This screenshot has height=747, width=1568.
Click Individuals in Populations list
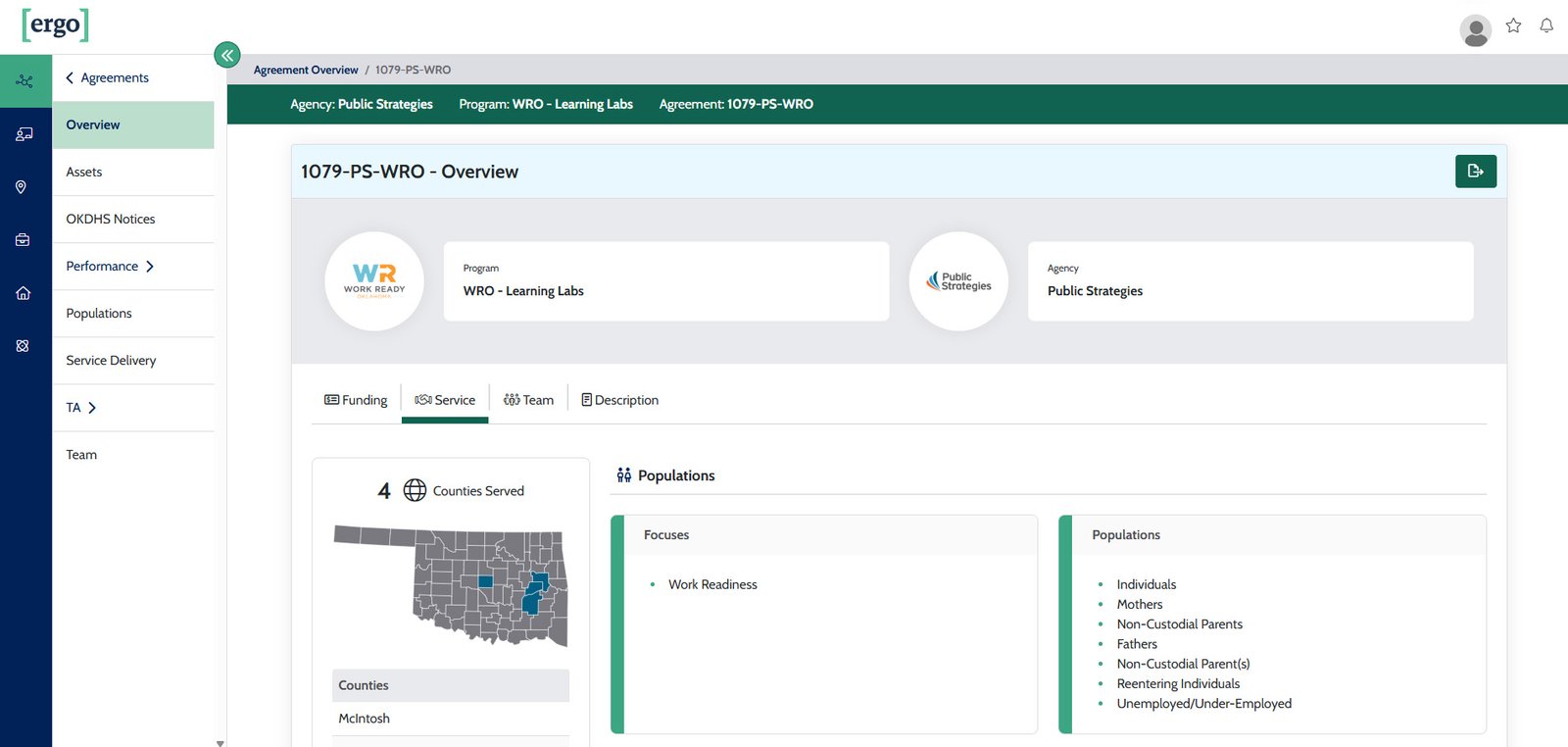1147,584
